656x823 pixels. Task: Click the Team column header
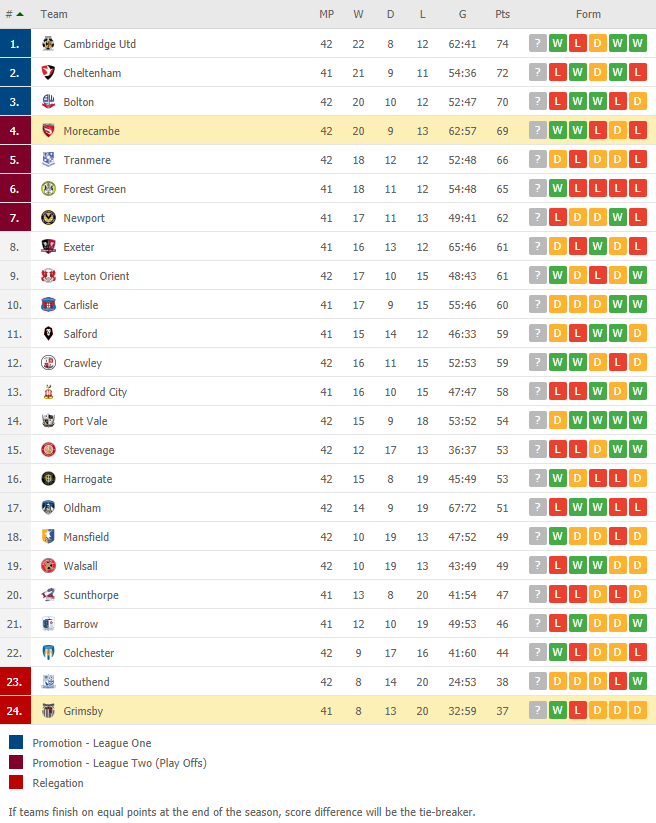(x=54, y=14)
